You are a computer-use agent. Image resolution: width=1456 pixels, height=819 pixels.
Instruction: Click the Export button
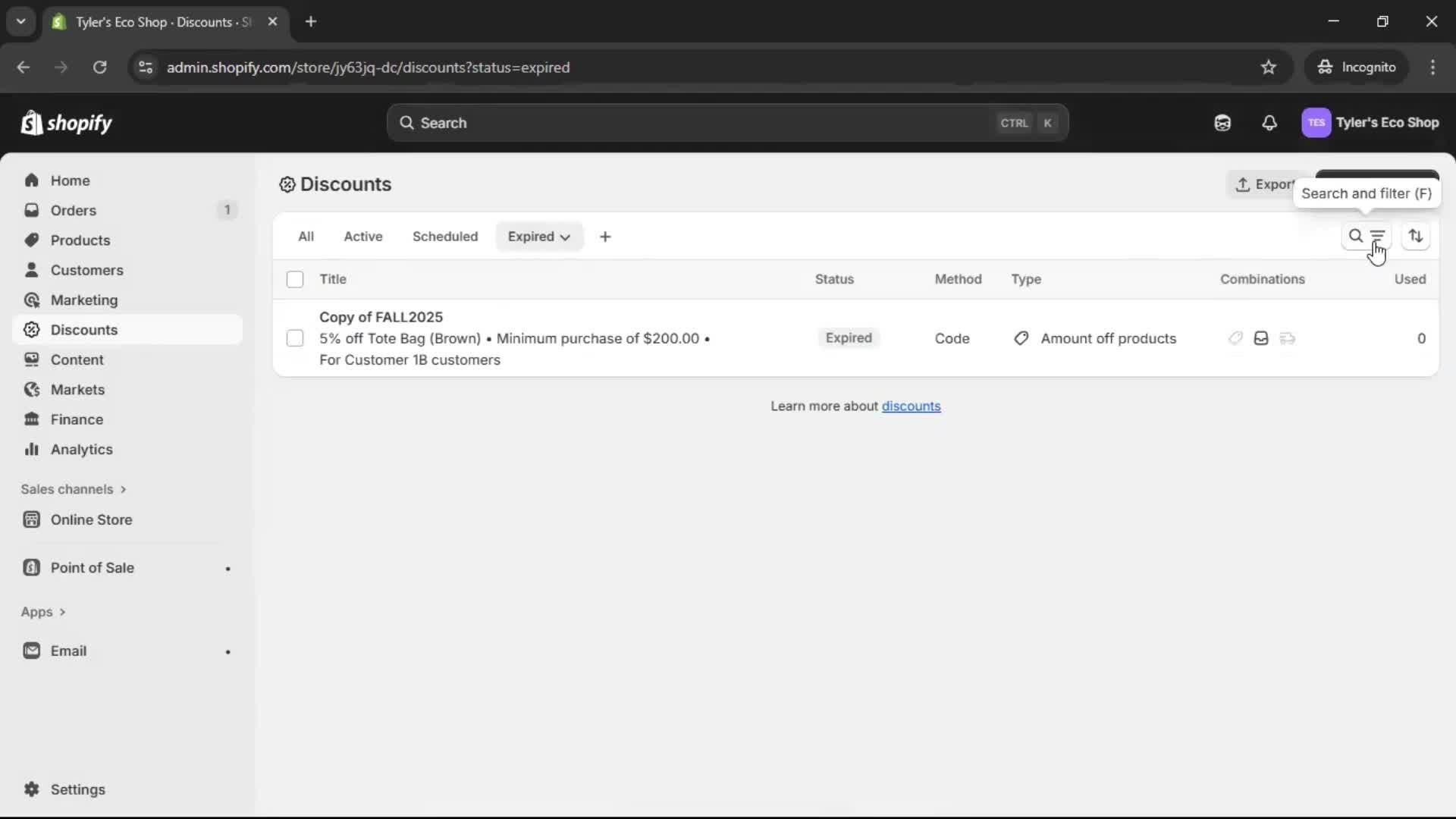coord(1265,184)
